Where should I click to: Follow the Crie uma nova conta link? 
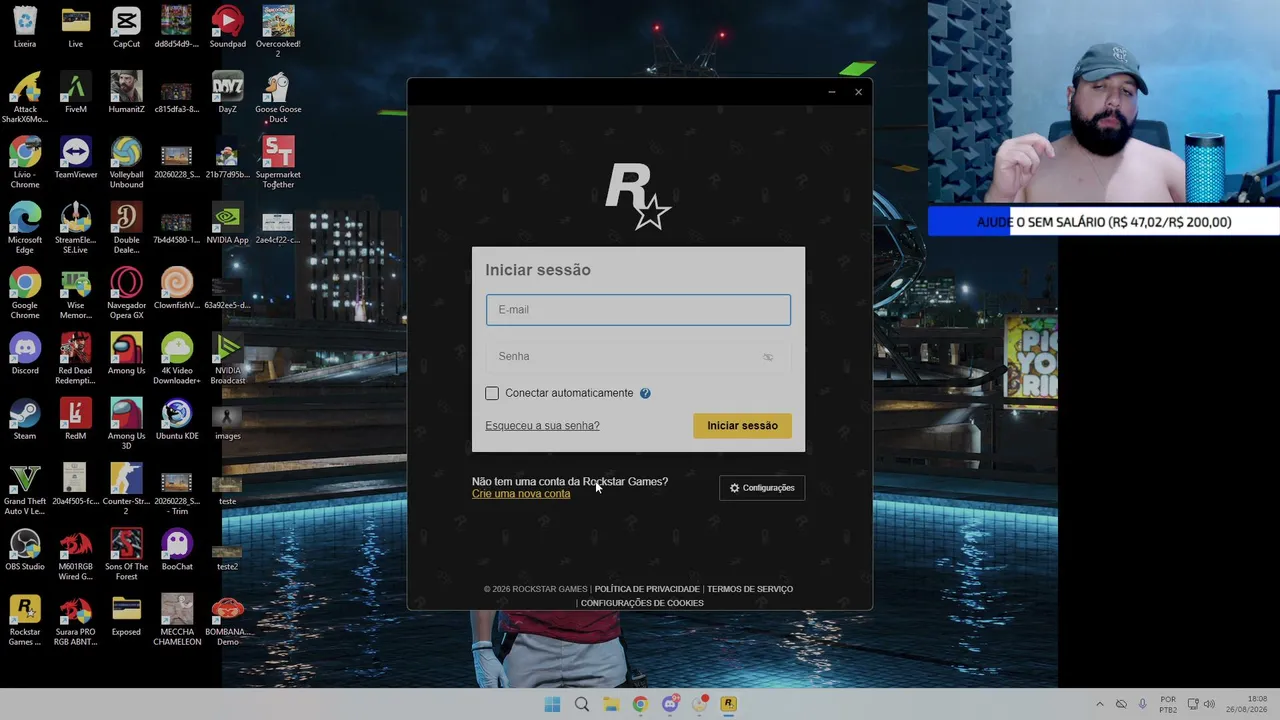(521, 494)
